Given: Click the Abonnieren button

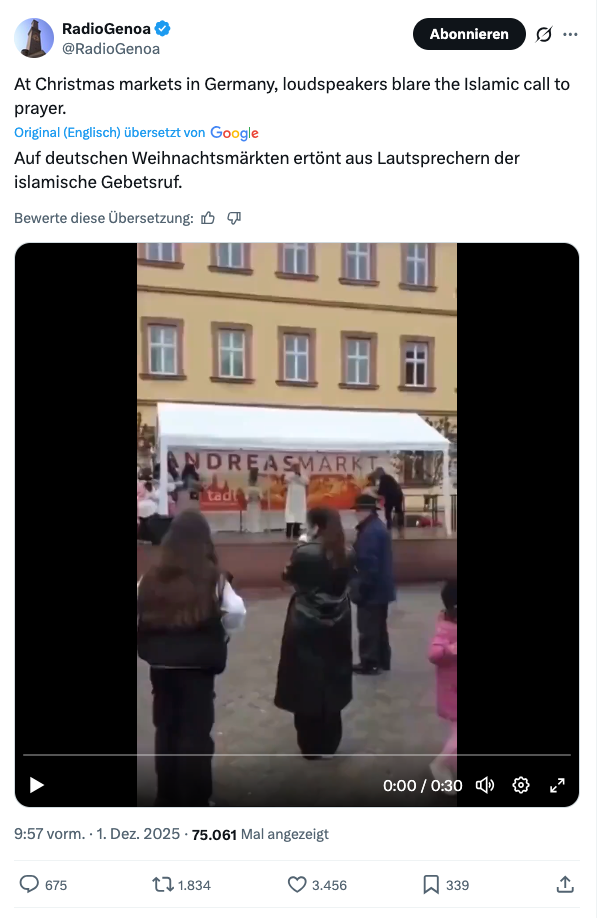Looking at the screenshot, I should tap(469, 34).
